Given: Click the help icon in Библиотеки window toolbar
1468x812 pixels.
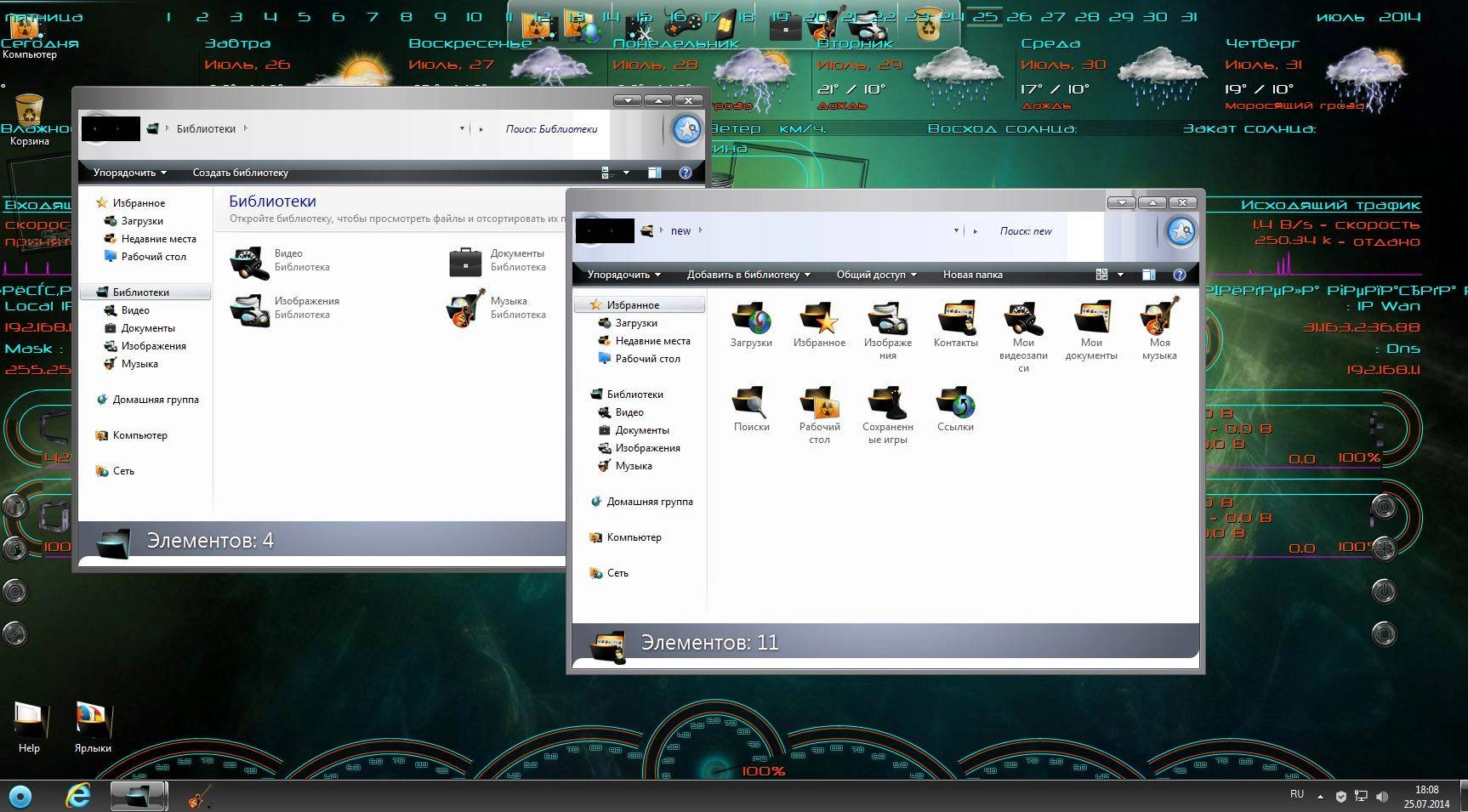Looking at the screenshot, I should coord(685,173).
